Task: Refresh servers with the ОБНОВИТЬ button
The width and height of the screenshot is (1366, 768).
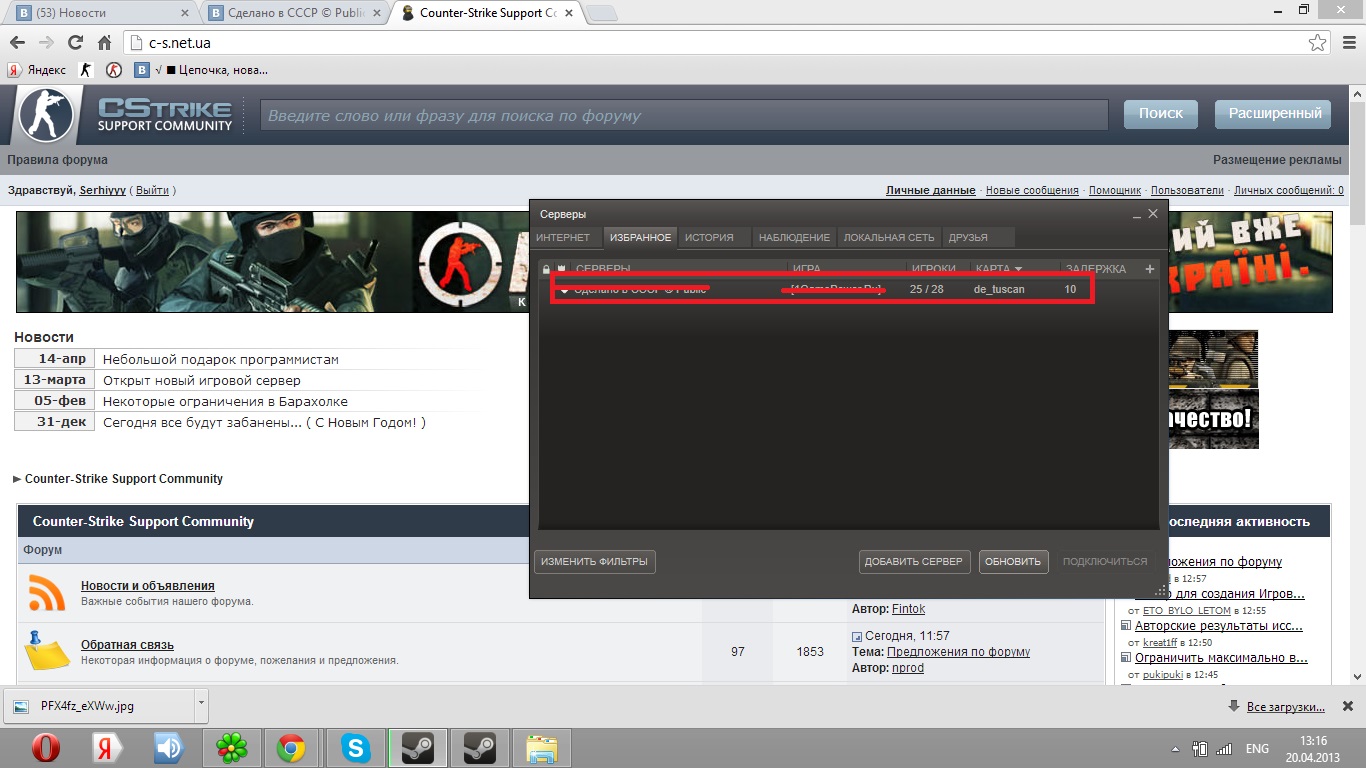Action: 1013,561
